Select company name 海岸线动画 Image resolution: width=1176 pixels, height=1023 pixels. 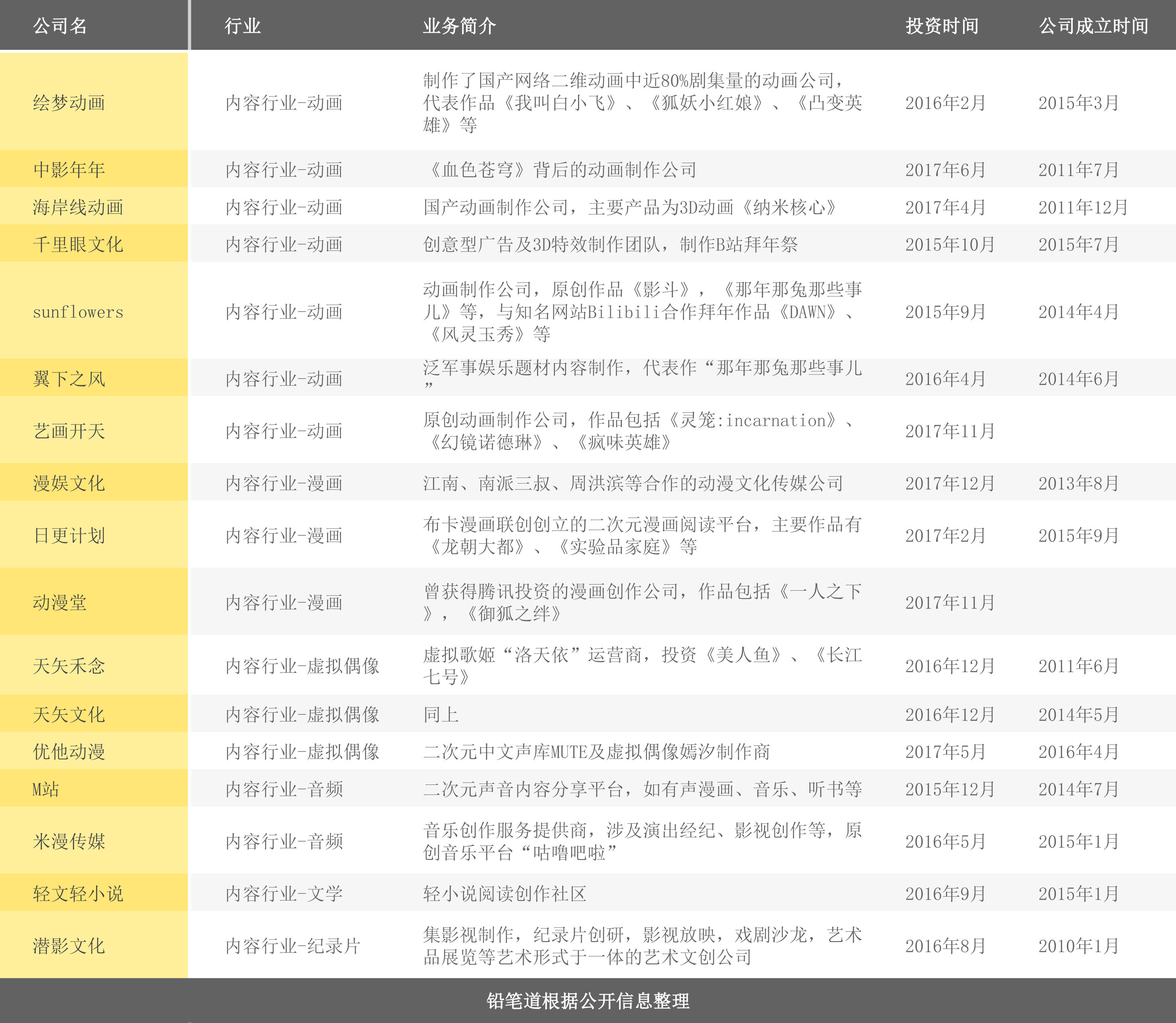[x=78, y=207]
